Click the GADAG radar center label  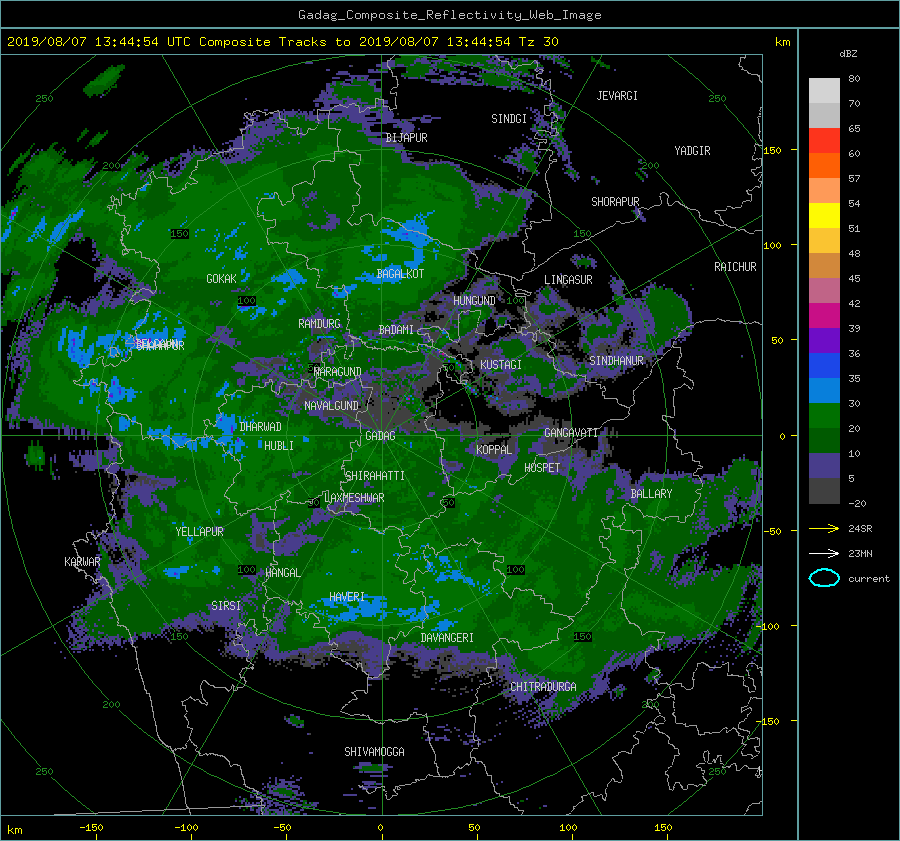(380, 436)
